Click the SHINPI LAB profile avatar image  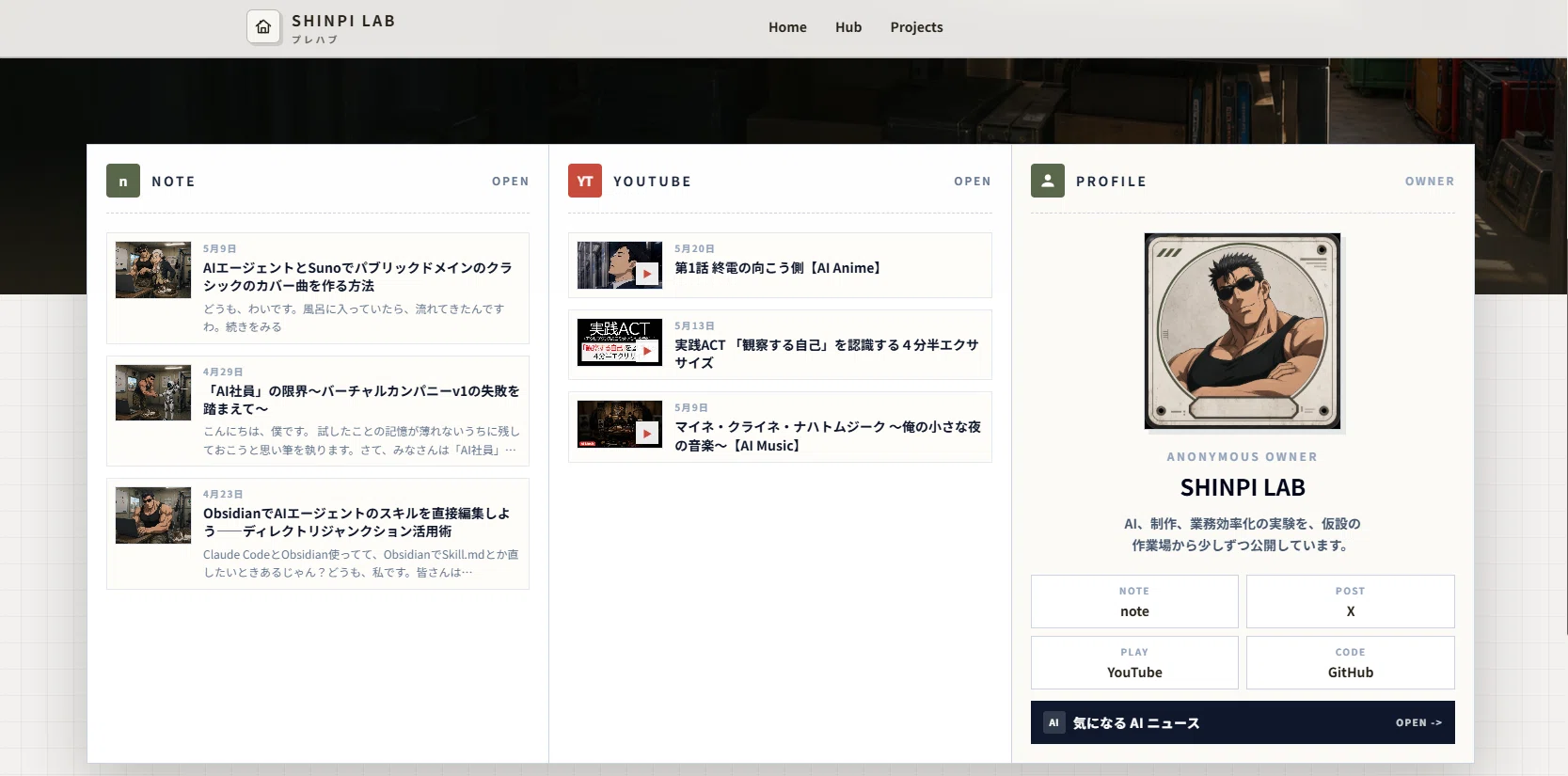coord(1243,331)
